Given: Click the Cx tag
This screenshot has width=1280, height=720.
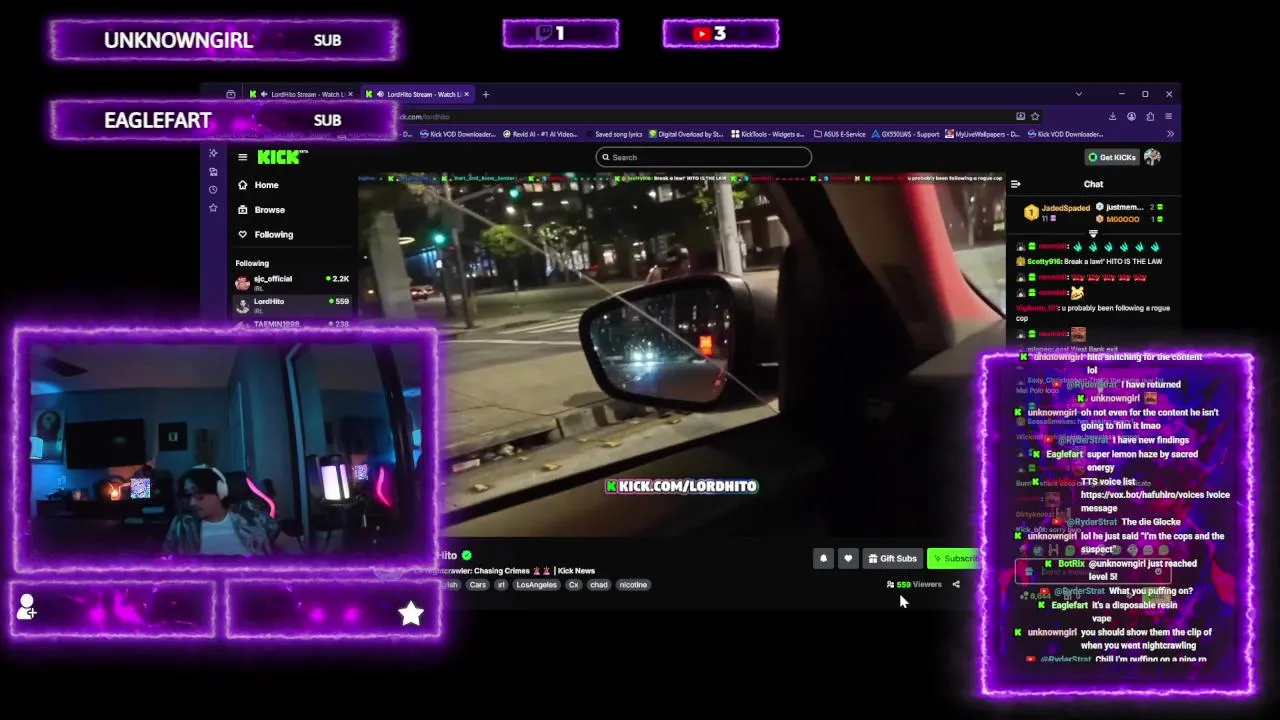Looking at the screenshot, I should pyautogui.click(x=574, y=585).
